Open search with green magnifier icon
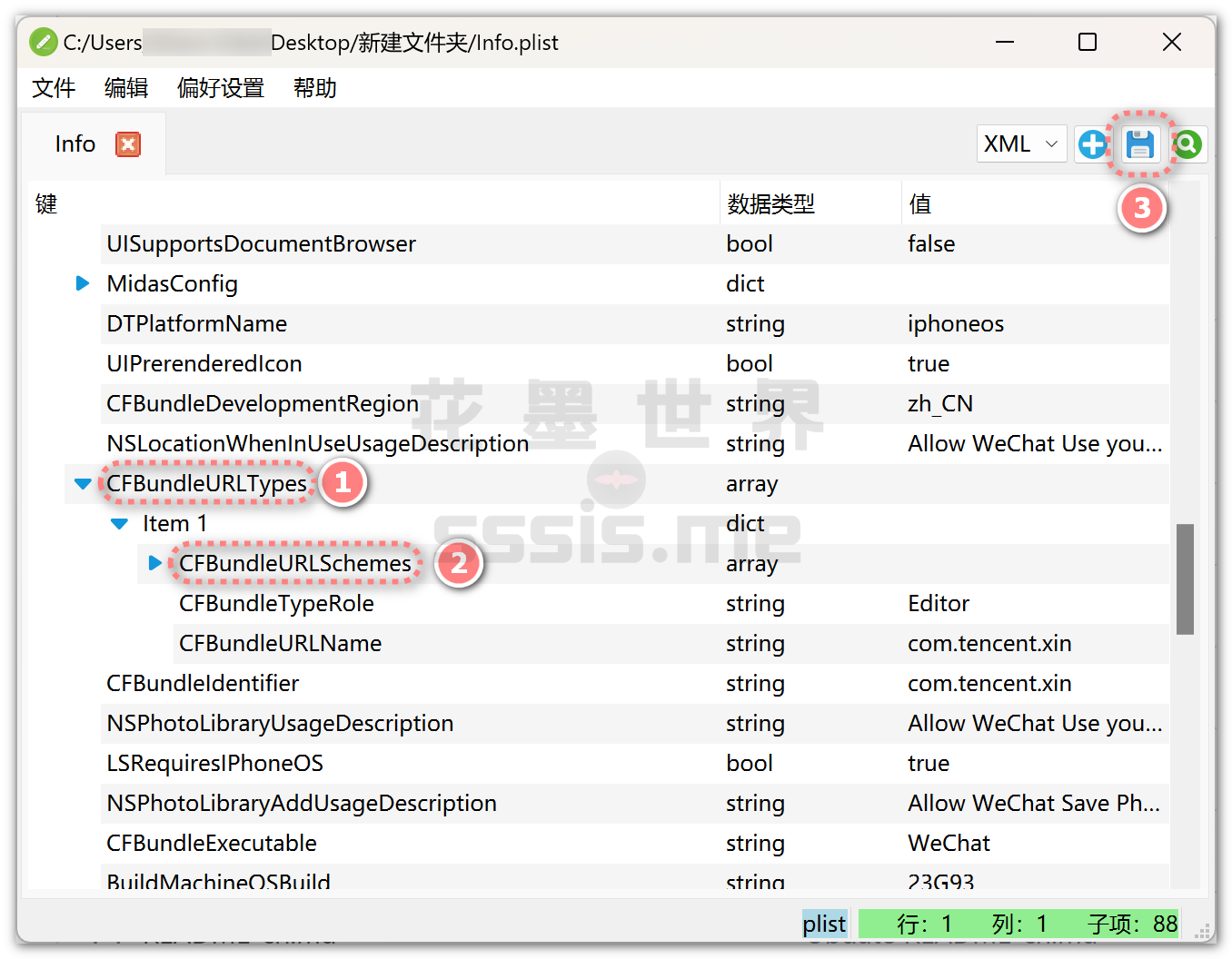This screenshot has width=1232, height=959. (x=1187, y=143)
